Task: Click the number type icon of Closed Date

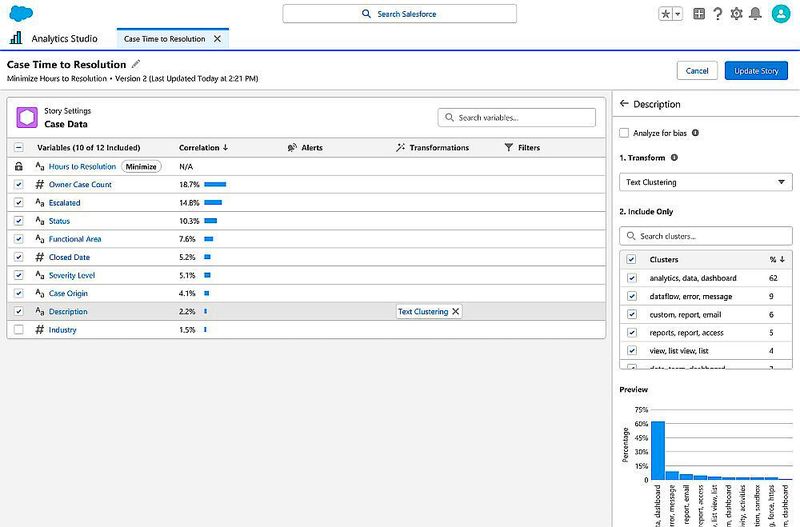Action: pos(39,257)
